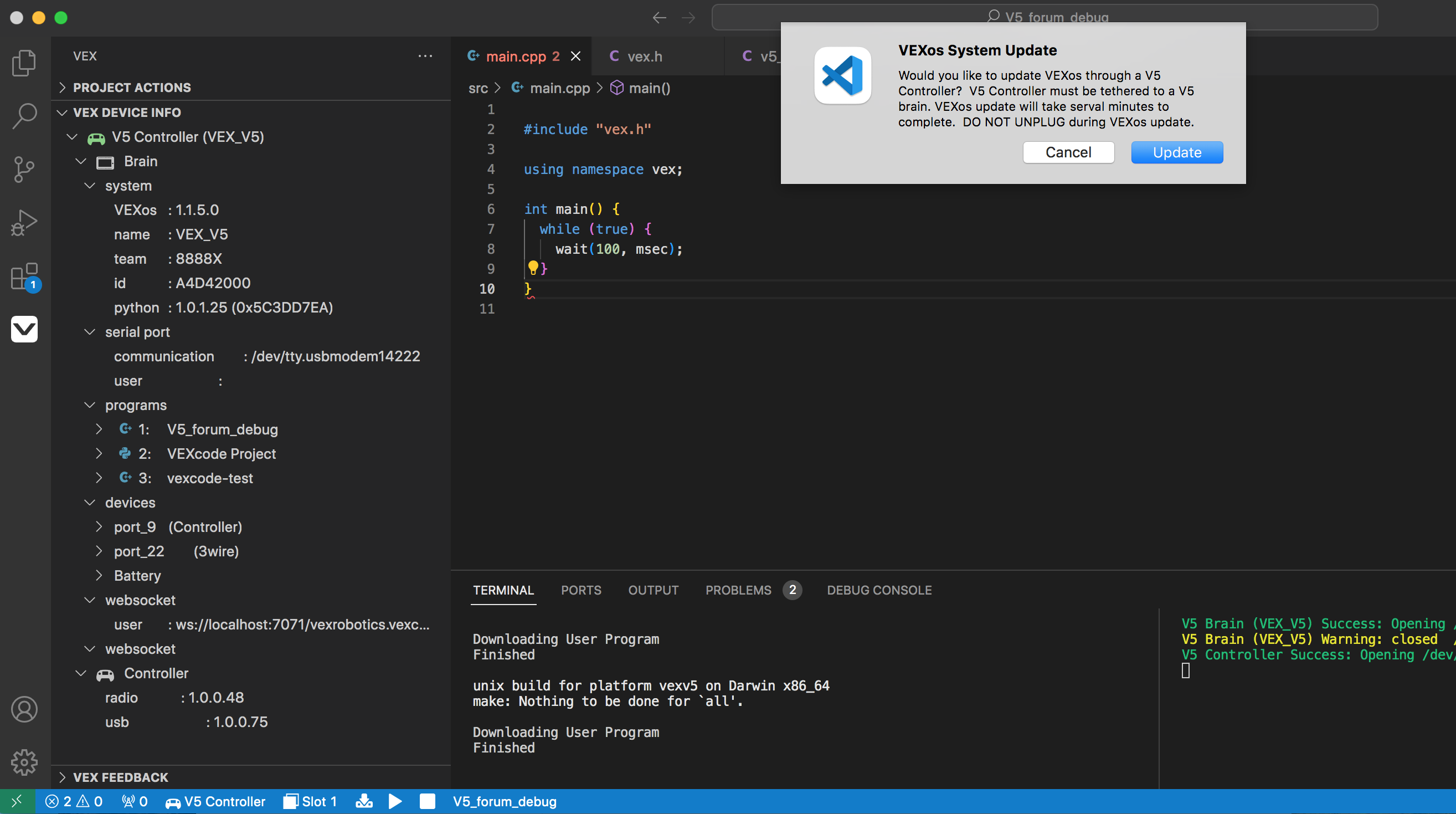
Task: Go forward with navigation arrow
Action: [x=688, y=18]
